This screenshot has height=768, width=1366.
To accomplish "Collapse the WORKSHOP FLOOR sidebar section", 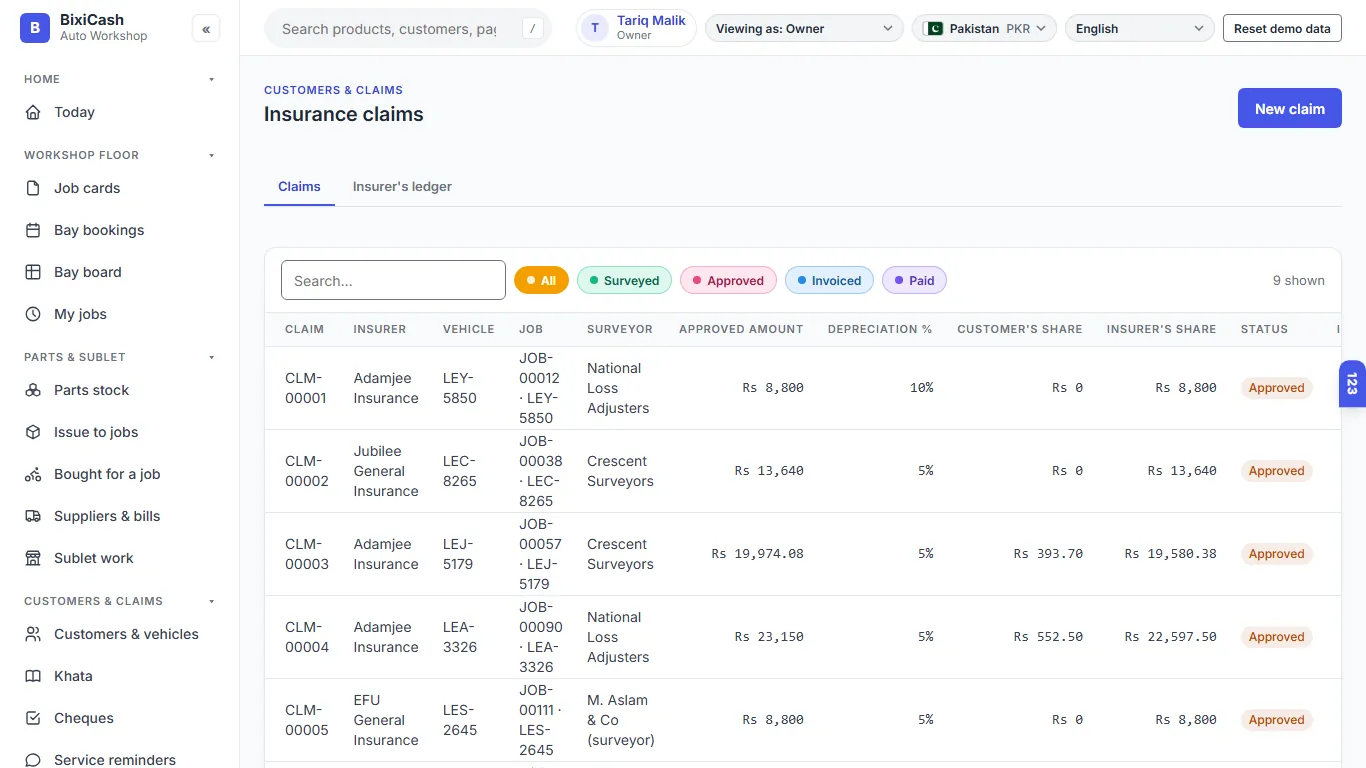I will [x=211, y=155].
